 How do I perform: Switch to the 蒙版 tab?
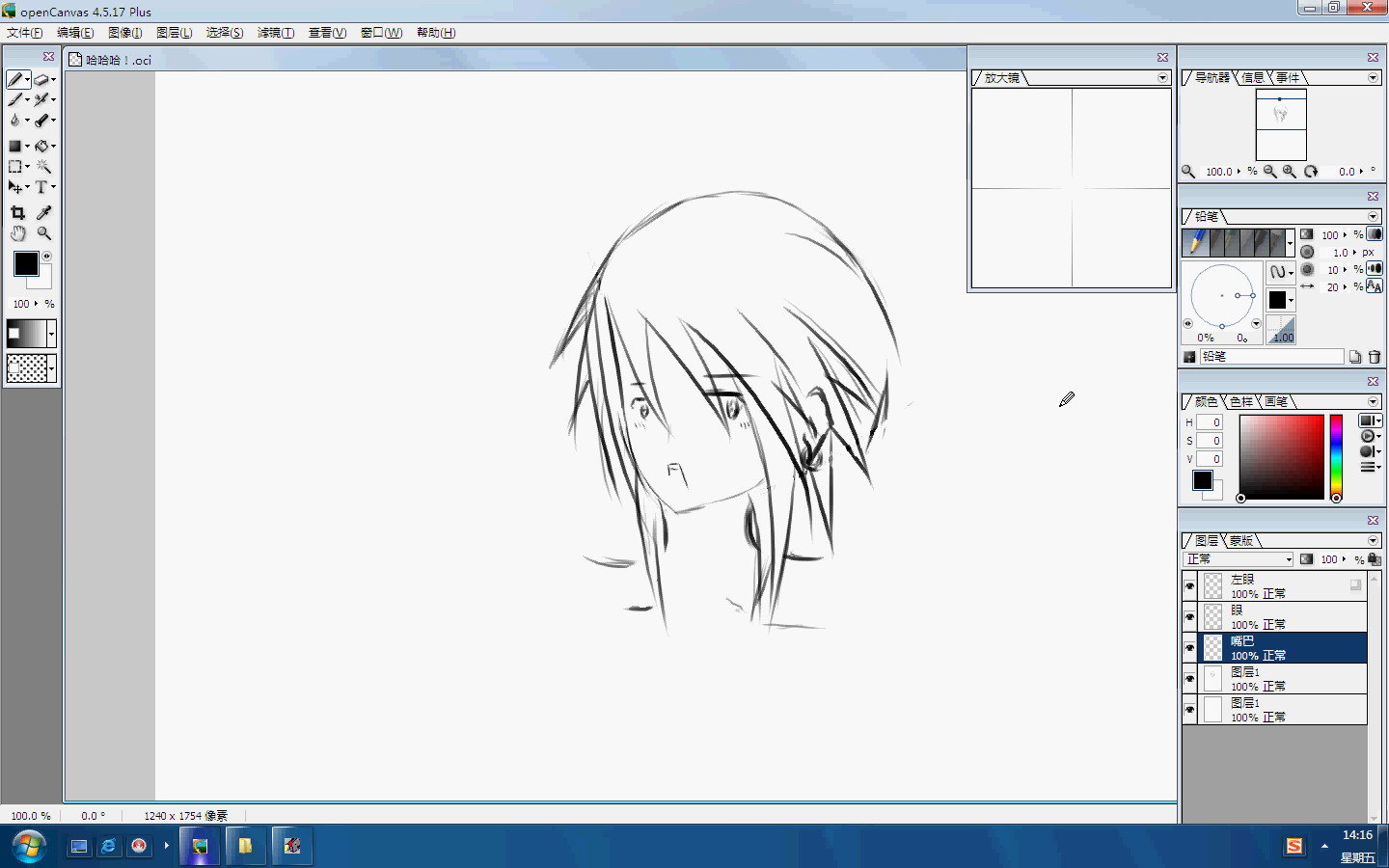tap(1241, 540)
